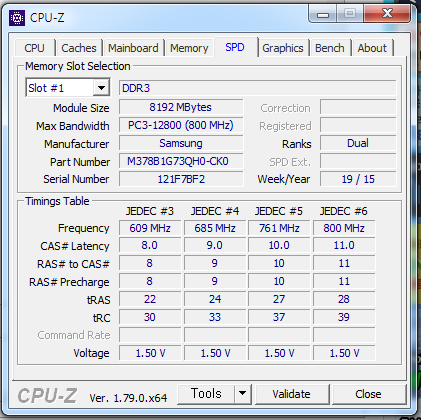Click tRC value 37

click(x=279, y=317)
